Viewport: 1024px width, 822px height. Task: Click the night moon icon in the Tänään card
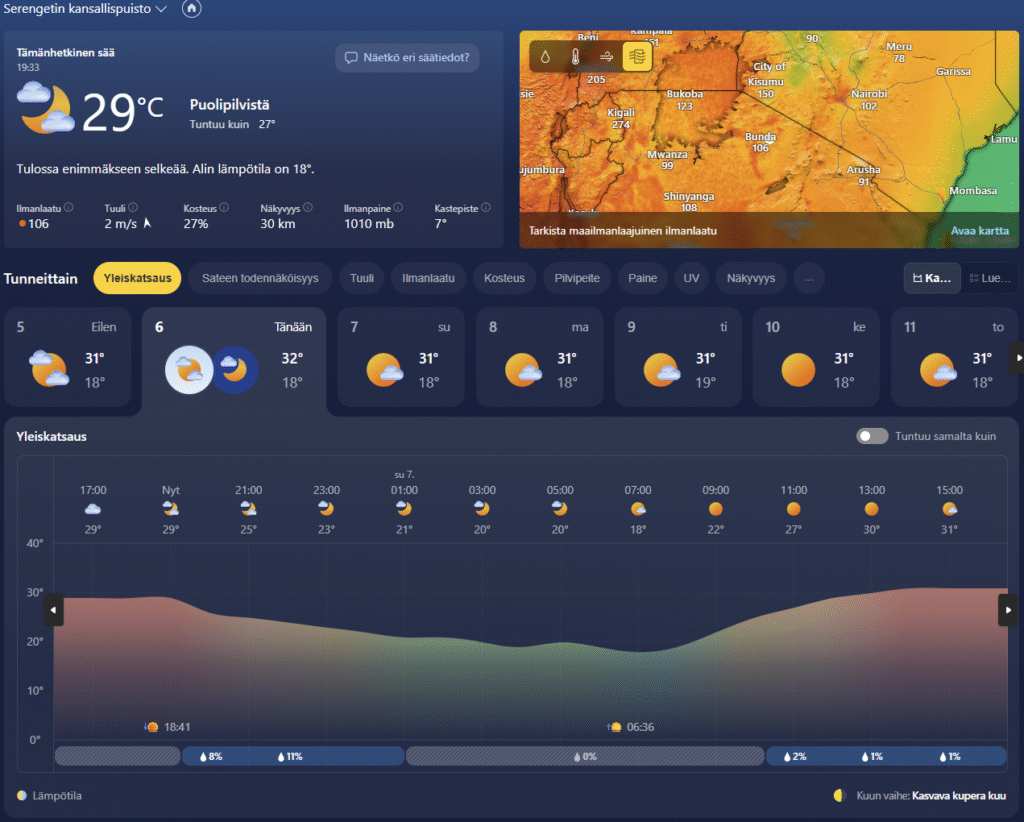click(x=236, y=370)
